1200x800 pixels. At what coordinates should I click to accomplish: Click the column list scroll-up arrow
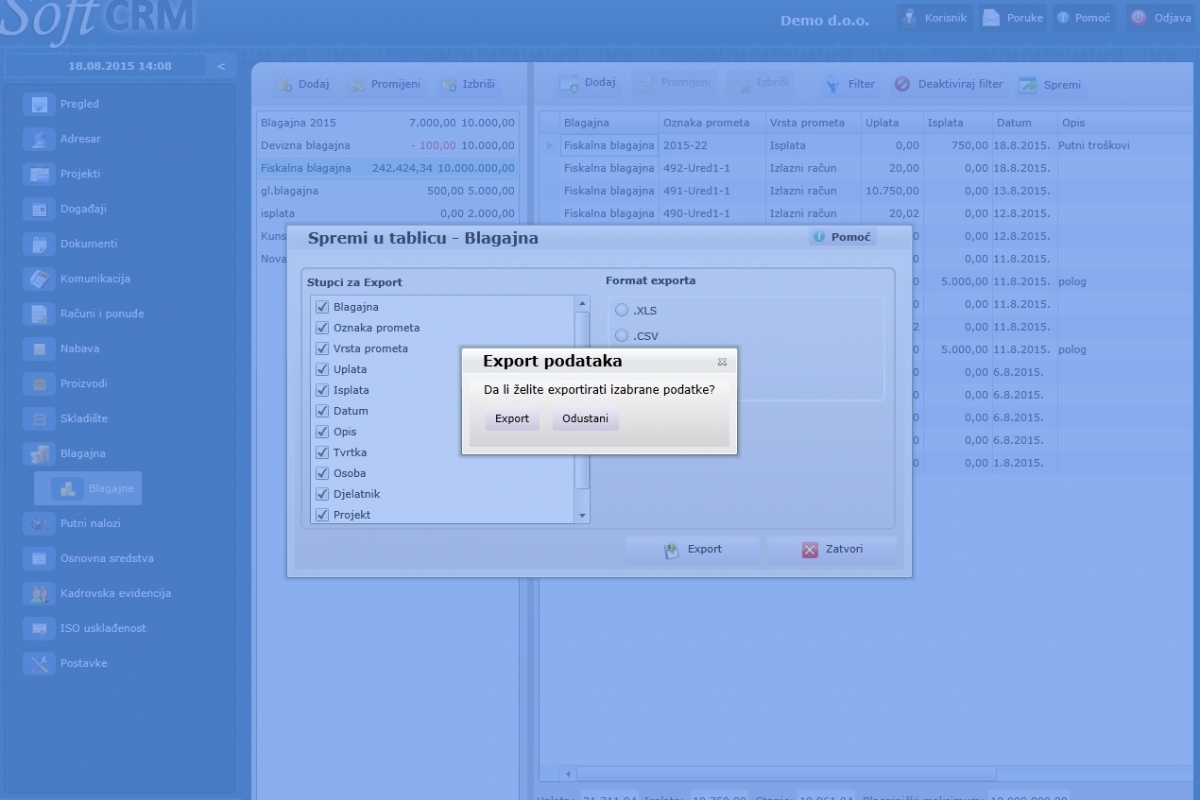582,303
